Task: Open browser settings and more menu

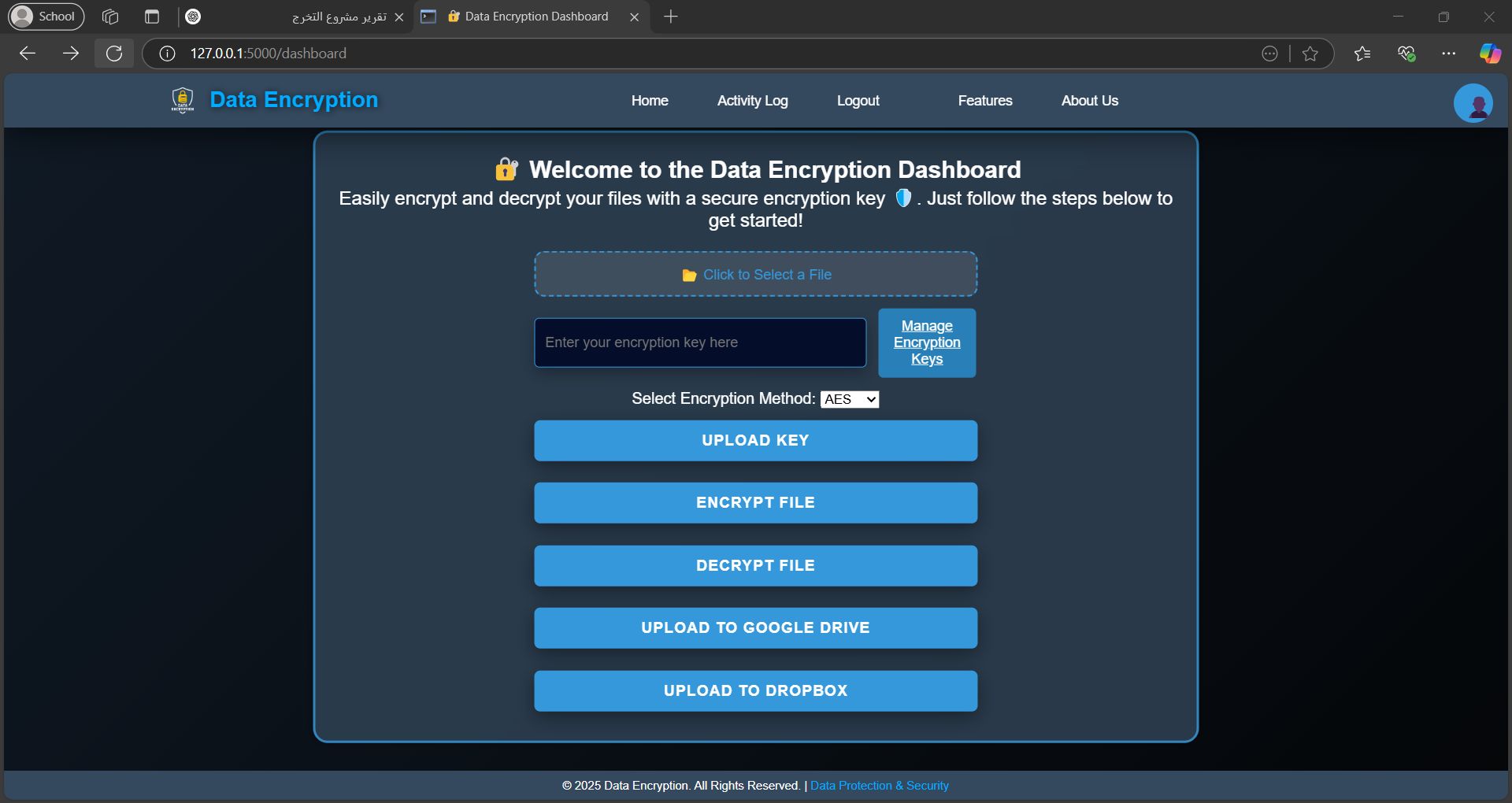Action: pos(1448,54)
